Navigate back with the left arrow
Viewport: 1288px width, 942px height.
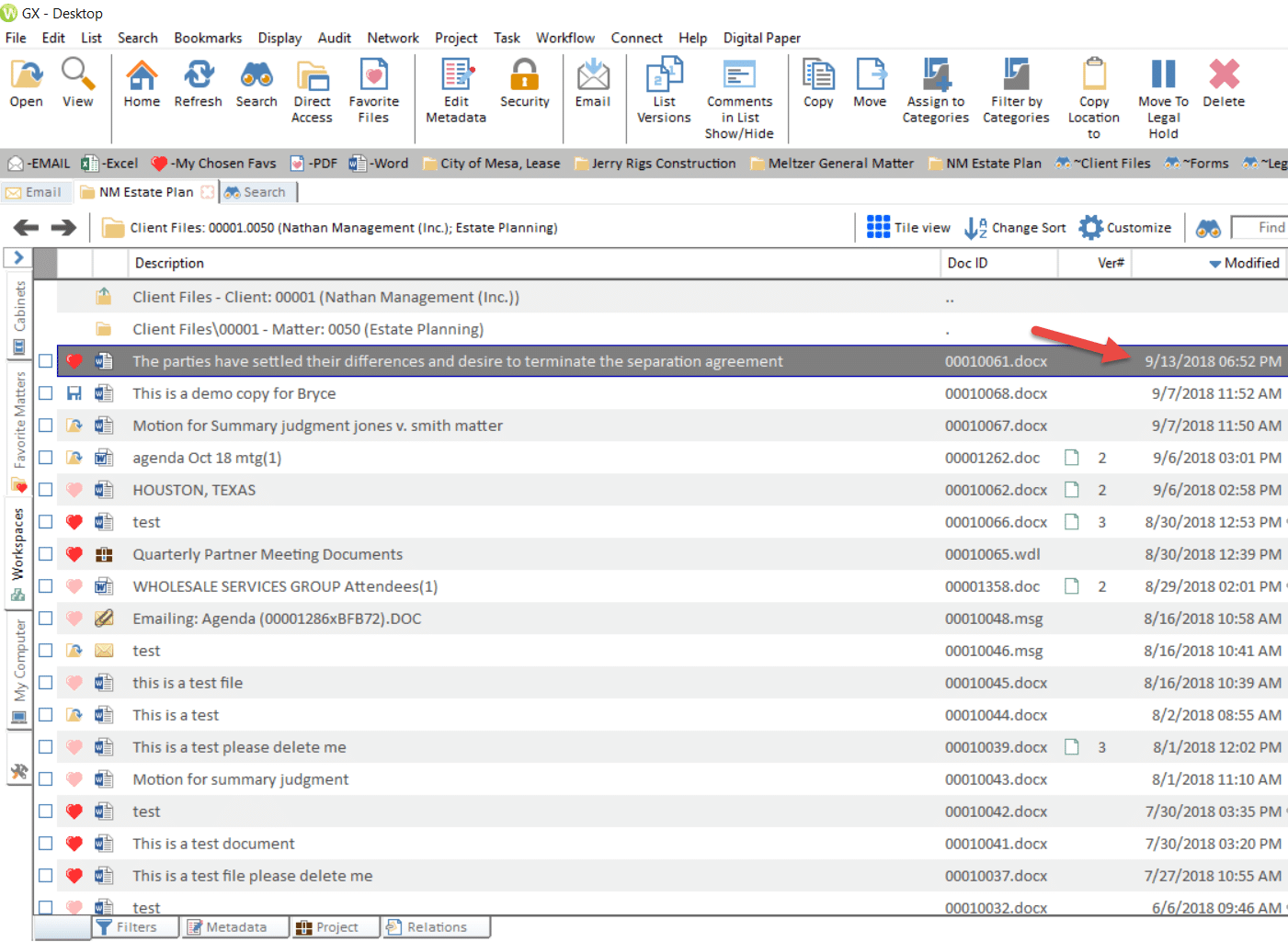[x=27, y=227]
